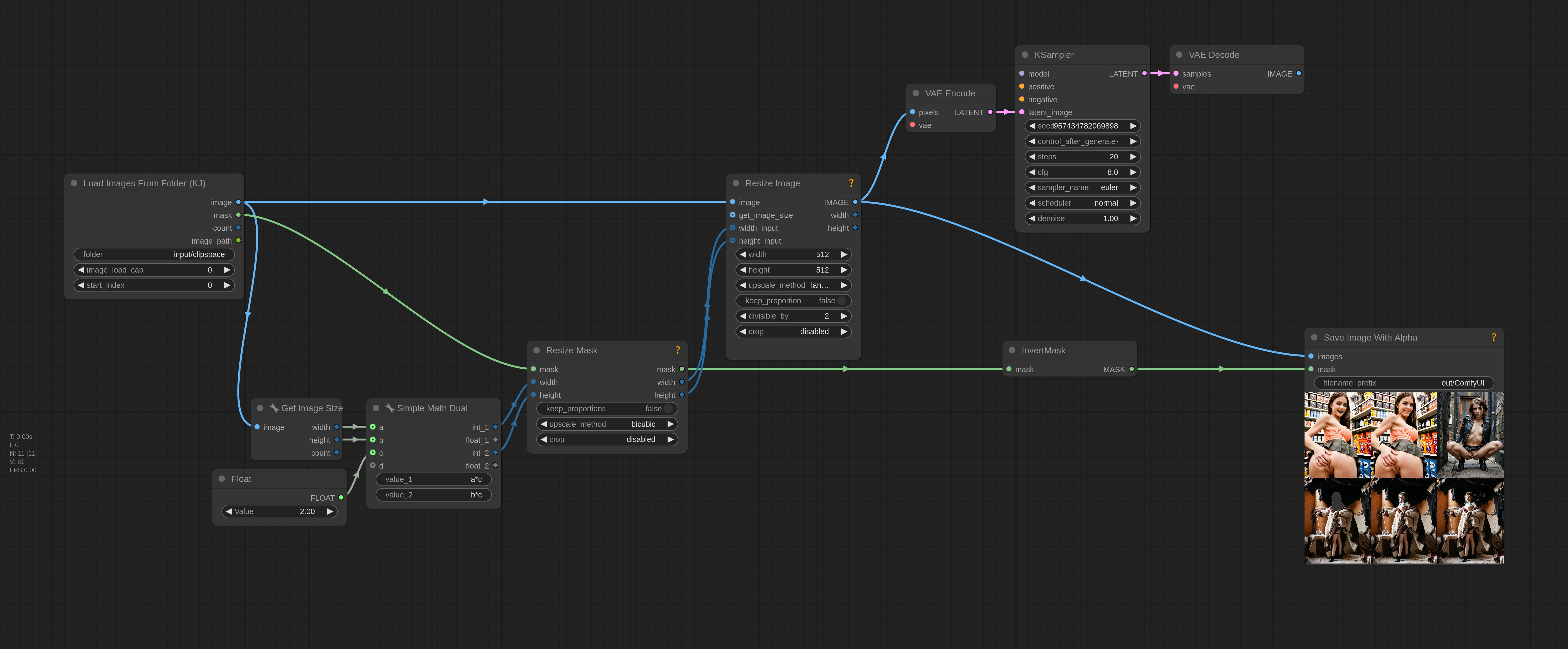This screenshot has height=649, width=1568.
Task: Click the Simple Math Dual d input socket
Action: tap(372, 466)
